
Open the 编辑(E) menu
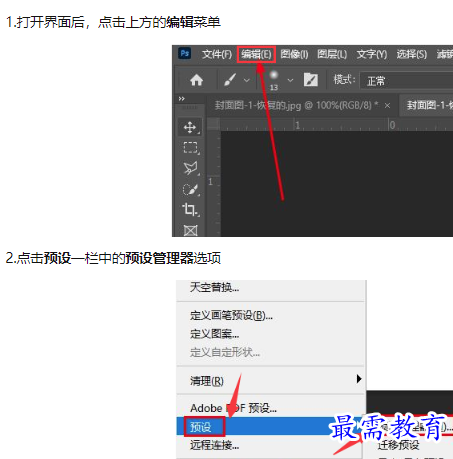click(x=256, y=54)
